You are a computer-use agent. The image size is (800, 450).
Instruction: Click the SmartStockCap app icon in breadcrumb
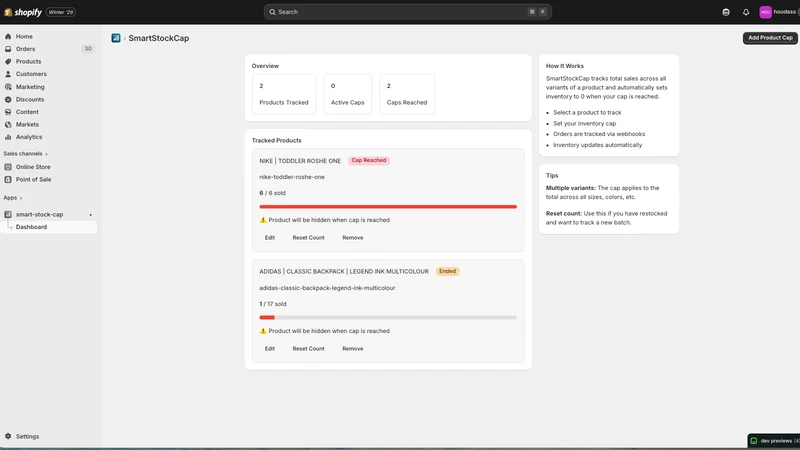click(x=116, y=38)
